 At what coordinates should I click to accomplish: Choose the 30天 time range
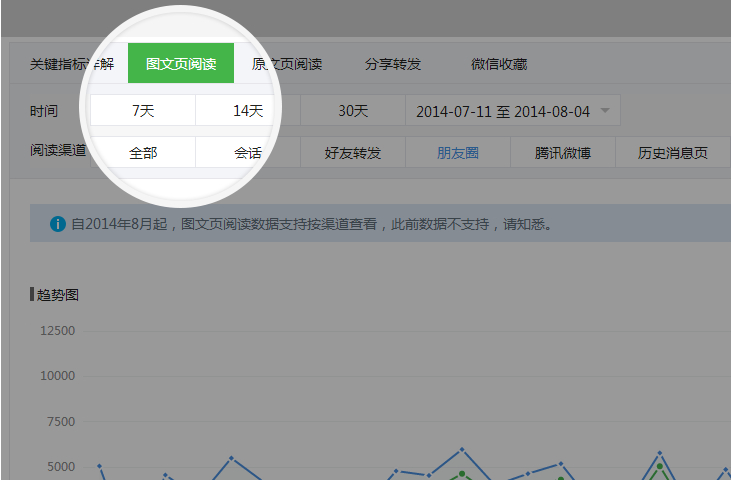click(353, 110)
